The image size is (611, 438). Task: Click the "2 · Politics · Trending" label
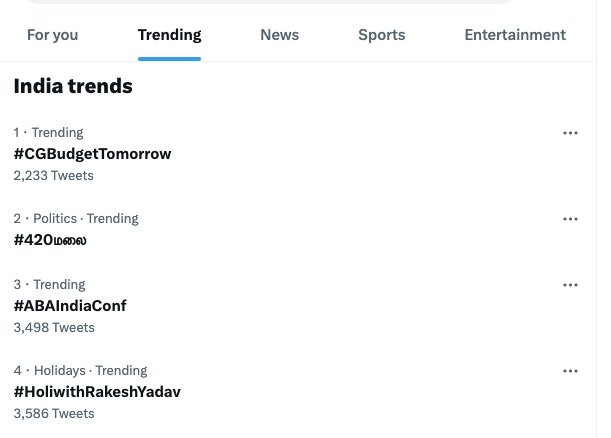pos(76,218)
